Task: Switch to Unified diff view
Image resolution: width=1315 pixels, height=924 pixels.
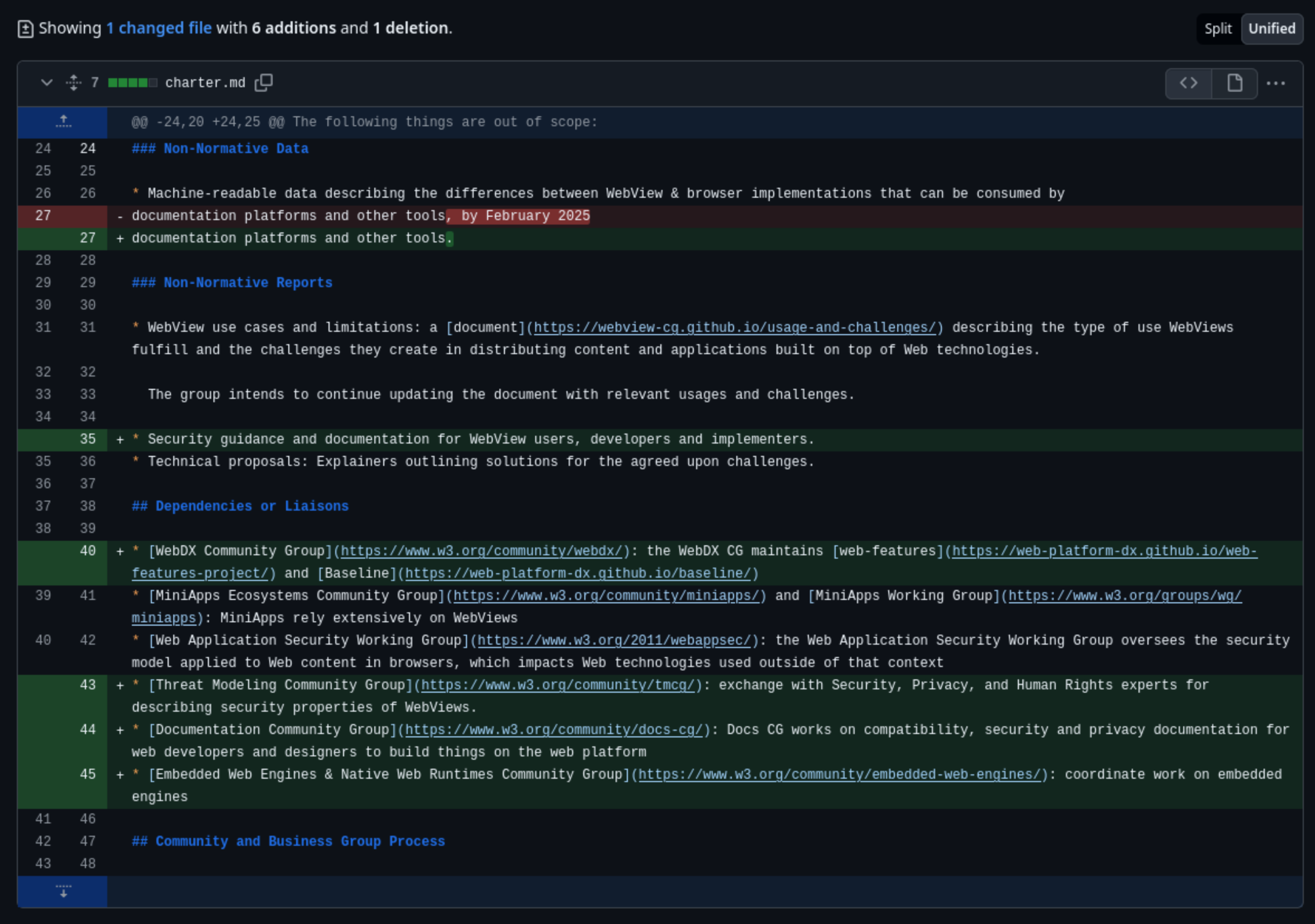Action: (x=1271, y=28)
